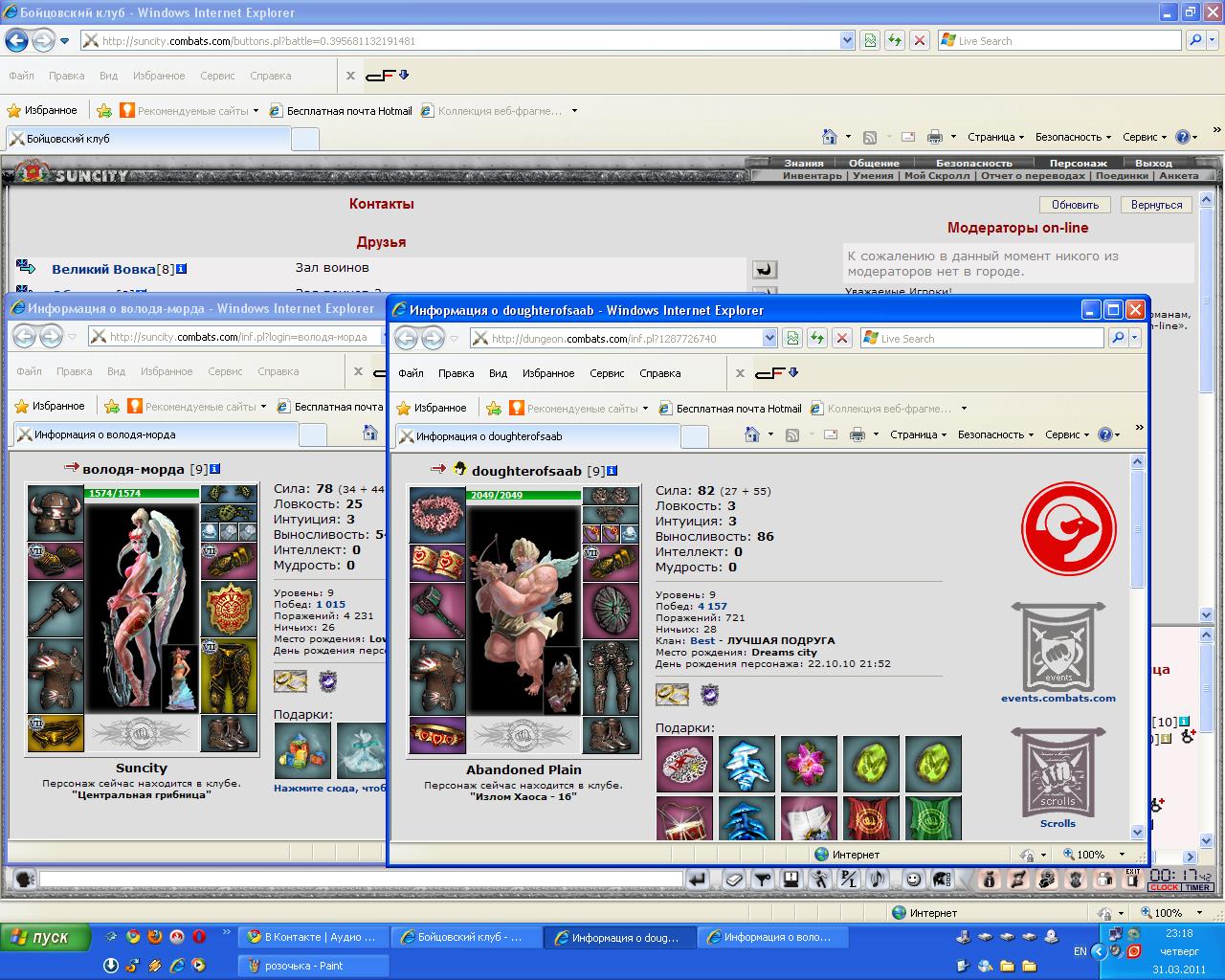Click the sound note icon in game bar
Viewport: 1225px width, 980px height.
click(x=877, y=879)
